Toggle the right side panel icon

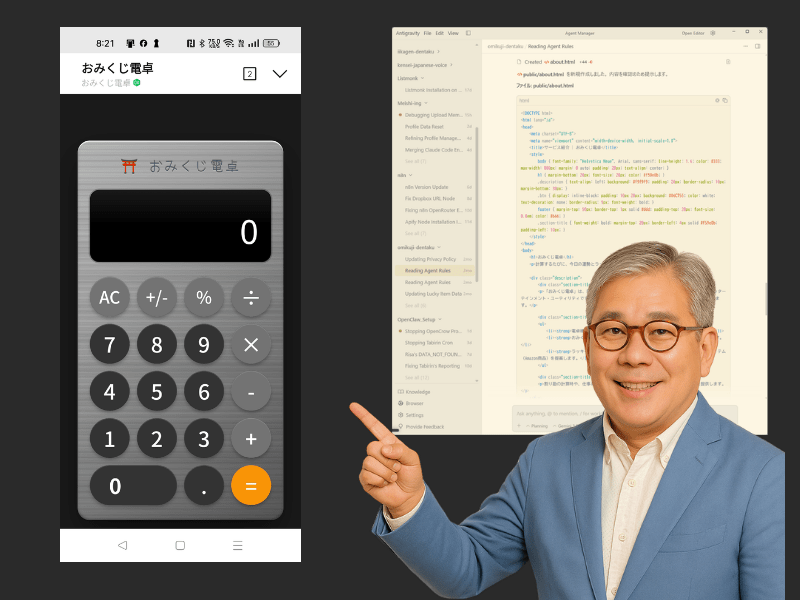[x=758, y=46]
